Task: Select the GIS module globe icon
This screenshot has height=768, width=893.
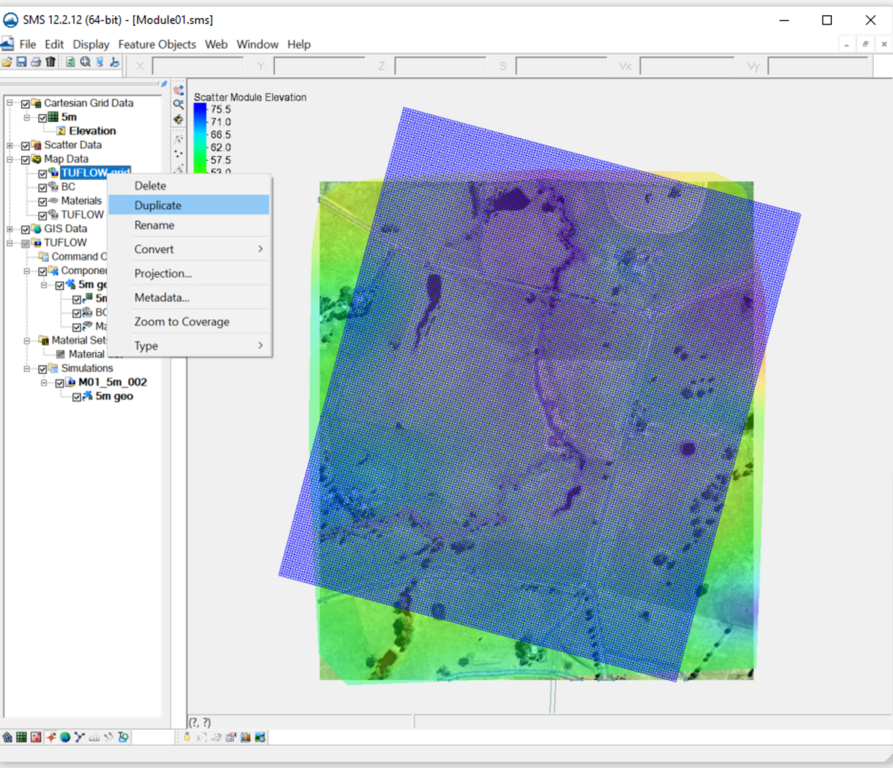Action: pos(65,738)
